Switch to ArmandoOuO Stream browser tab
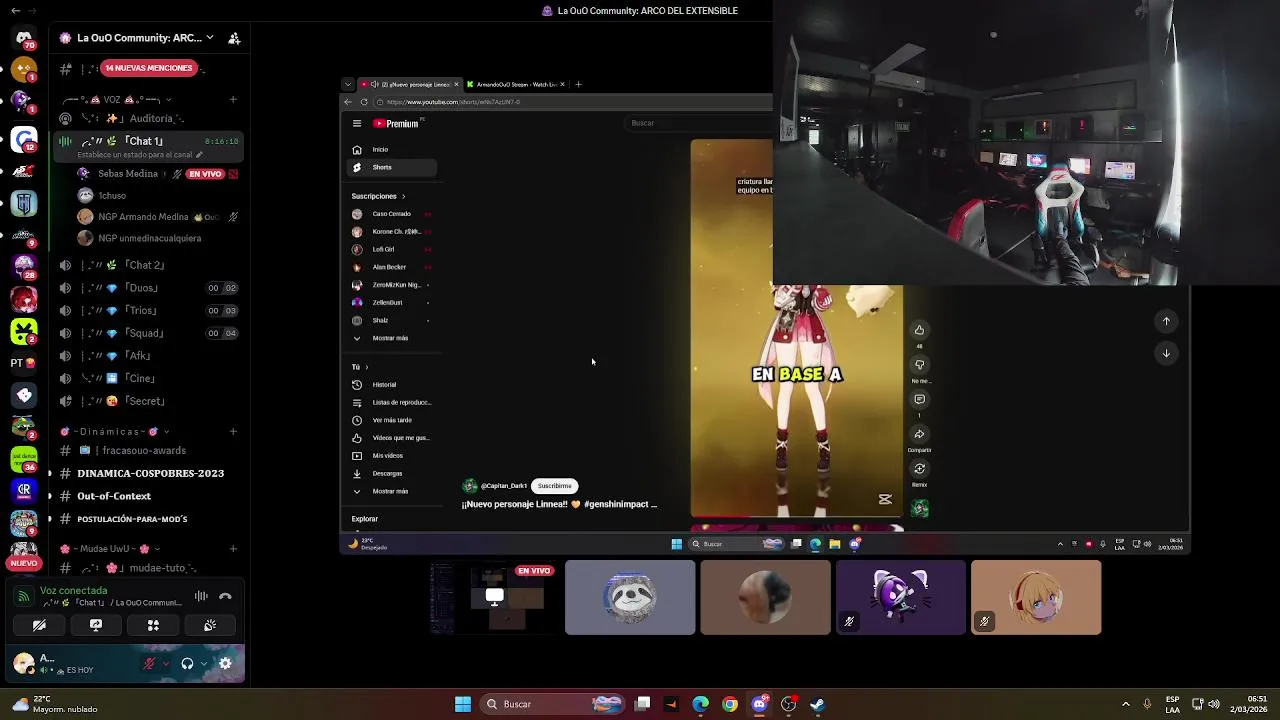The height and width of the screenshot is (720, 1280). (x=516, y=84)
